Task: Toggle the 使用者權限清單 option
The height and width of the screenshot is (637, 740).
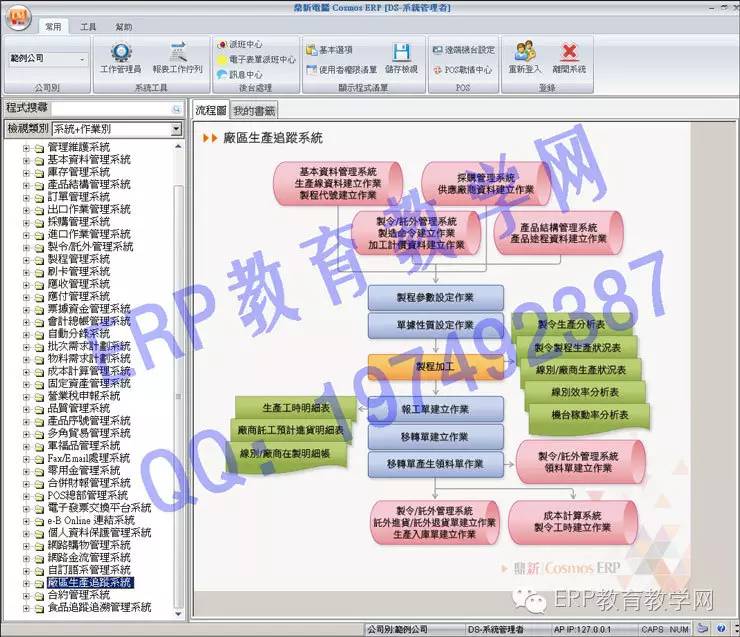Action: pos(340,70)
